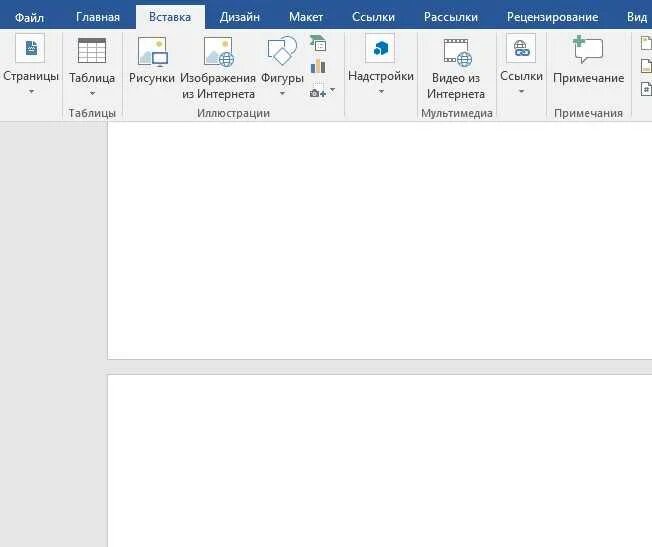This screenshot has width=652, height=547.
Task: Click the header page icon
Action: coord(647,42)
